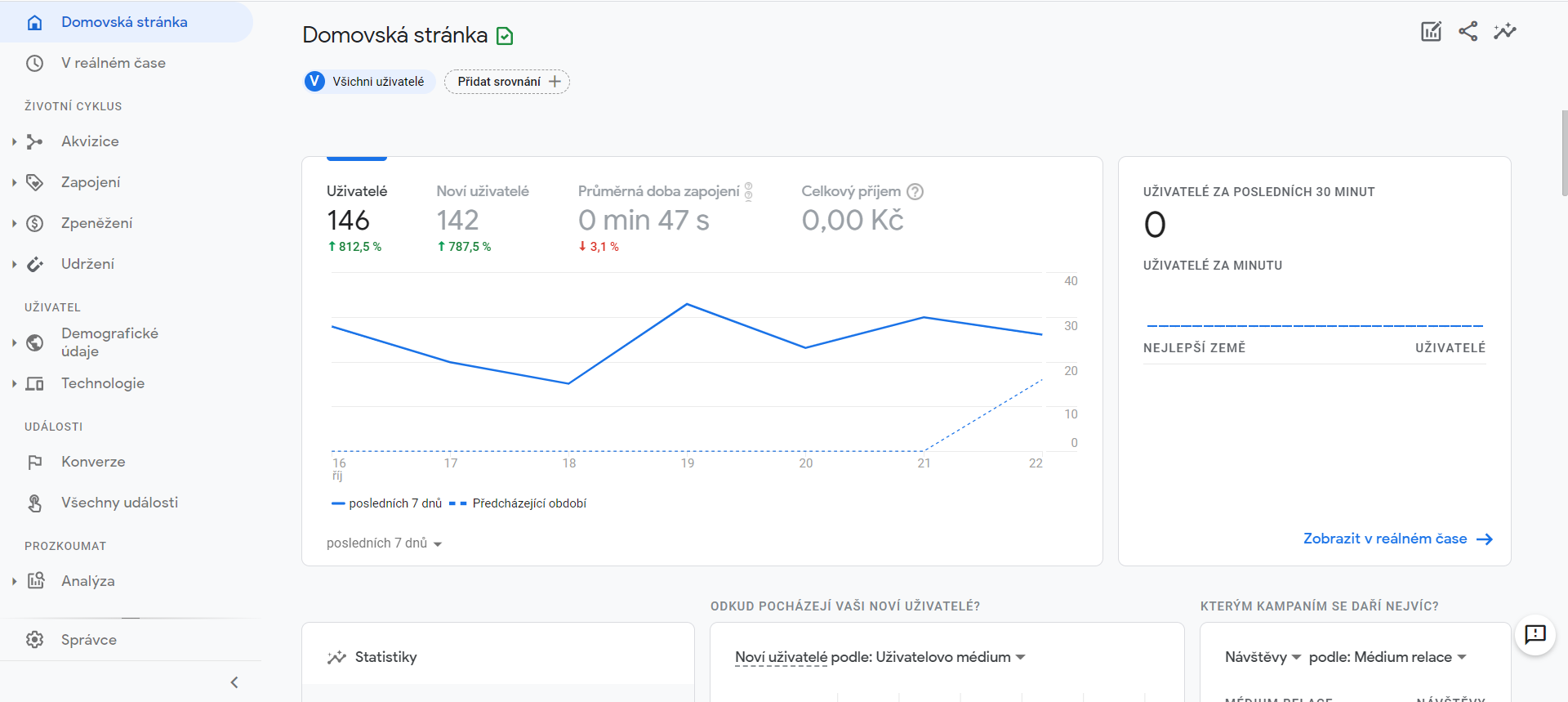This screenshot has height=702, width=1568.
Task: Click the Statistiky card header
Action: [x=498, y=657]
